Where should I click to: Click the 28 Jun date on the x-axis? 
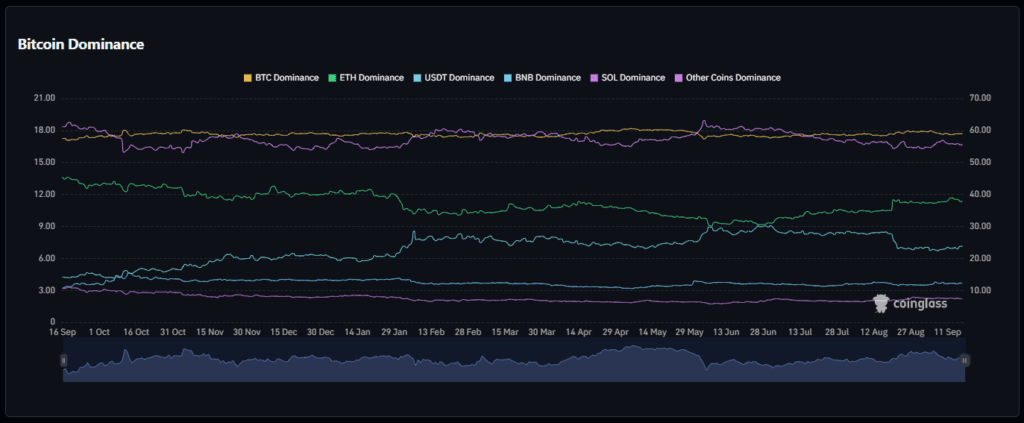tap(764, 332)
